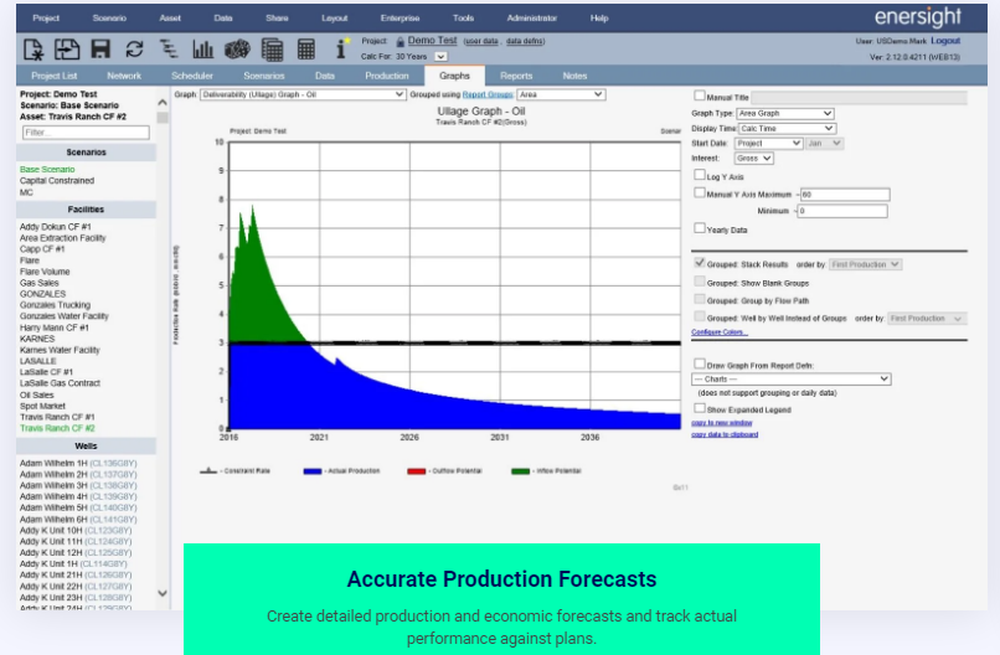The image size is (1000, 655).
Task: Toggle Grouped: Group by Flow Path
Action: coord(700,299)
